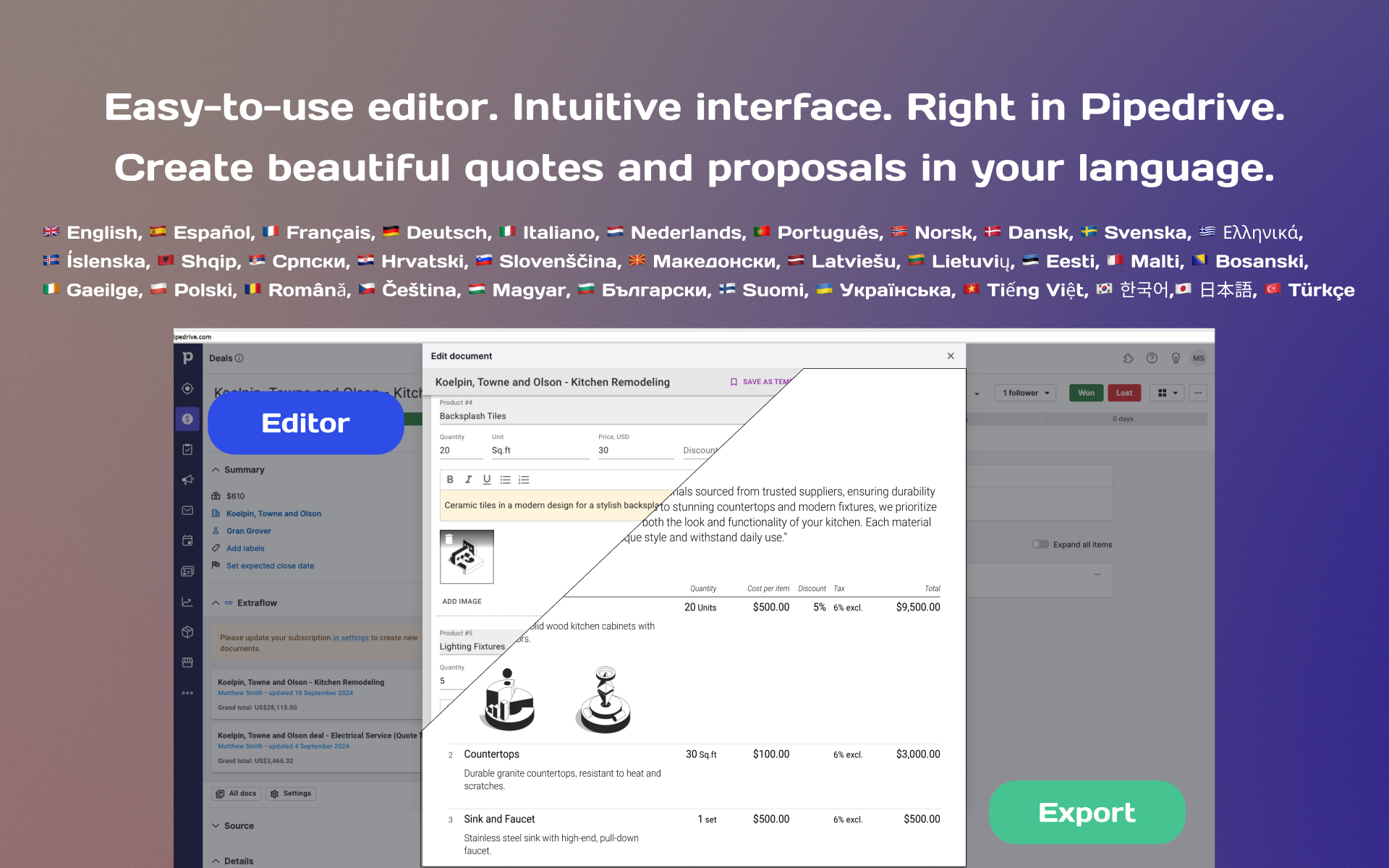Follow the 'in settings' subscription link
This screenshot has width=1389, height=868.
(350, 638)
